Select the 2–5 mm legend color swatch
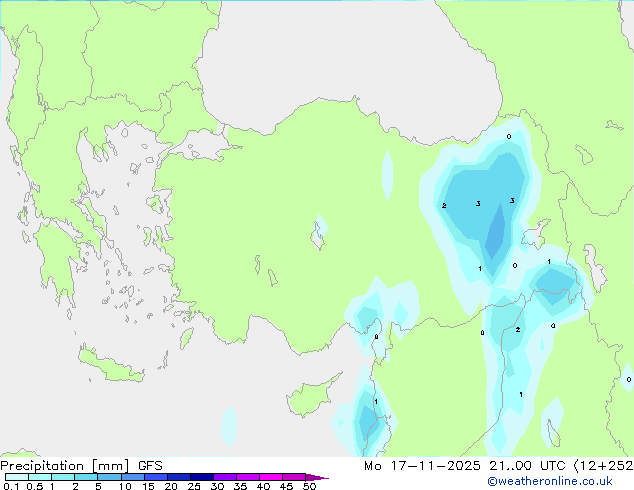This screenshot has height=490, width=634. [x=86, y=477]
